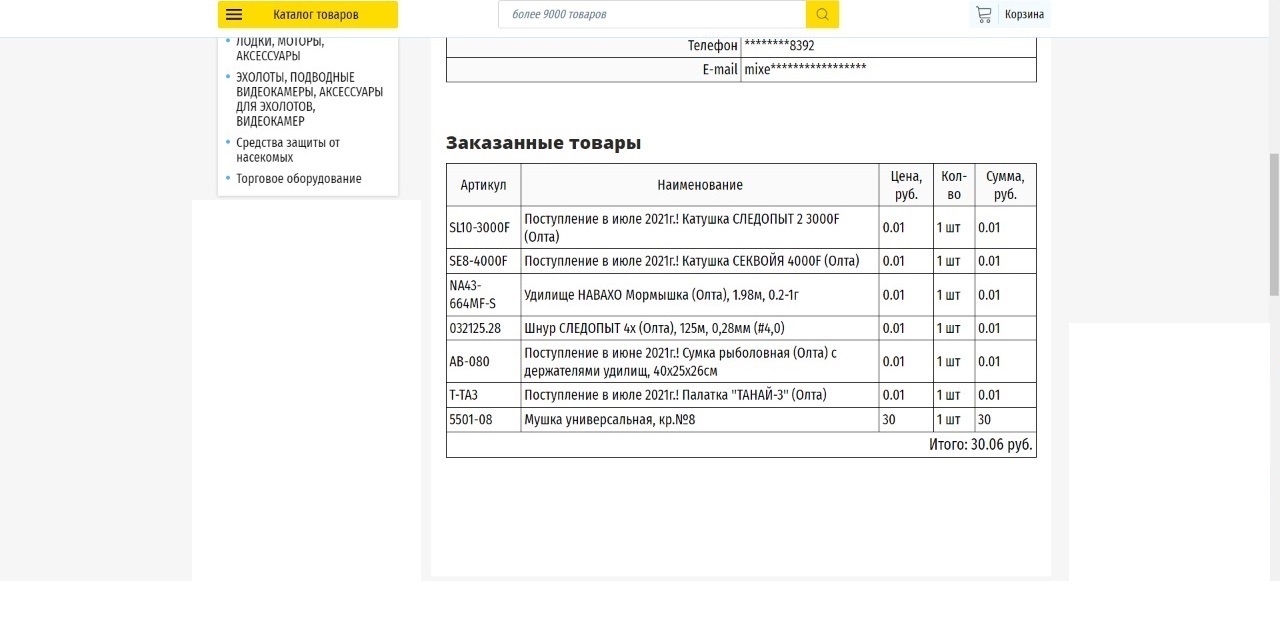Open the "Каталог товаров" menu
The width and height of the screenshot is (1280, 642).
[315, 15]
